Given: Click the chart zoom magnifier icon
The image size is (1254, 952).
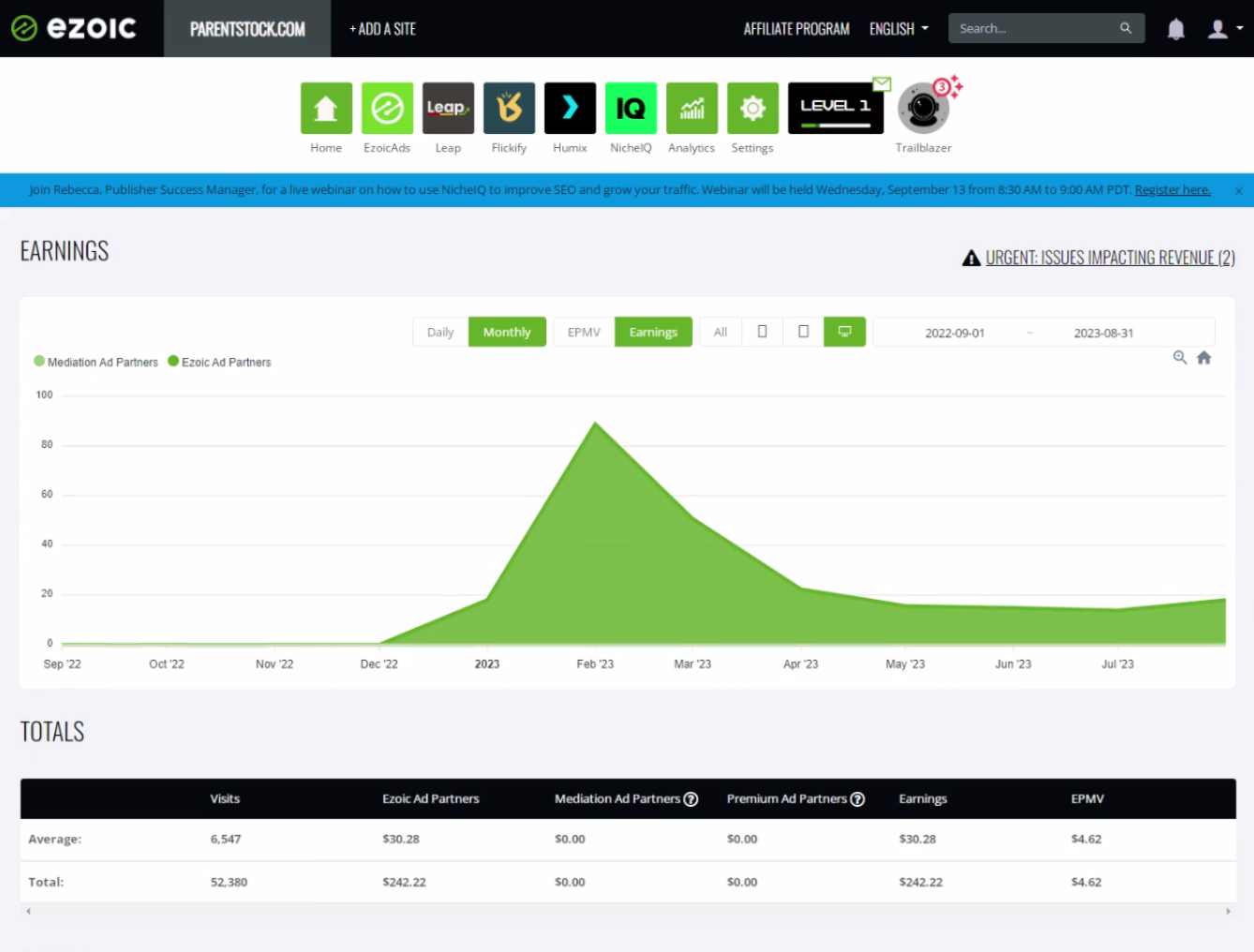Looking at the screenshot, I should [1180, 357].
